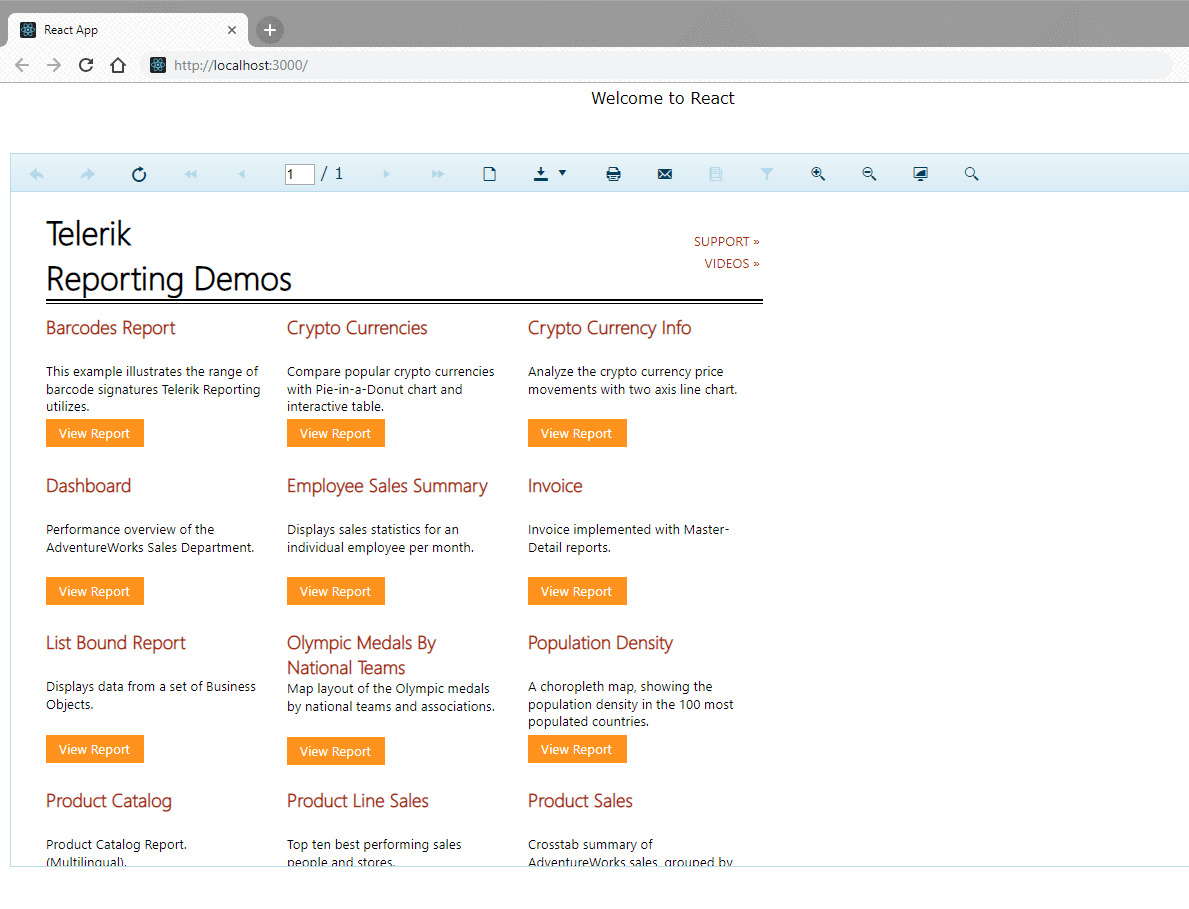Viewport: 1189px width, 909px height.
Task: Open the SUPPORT link
Action: [726, 242]
